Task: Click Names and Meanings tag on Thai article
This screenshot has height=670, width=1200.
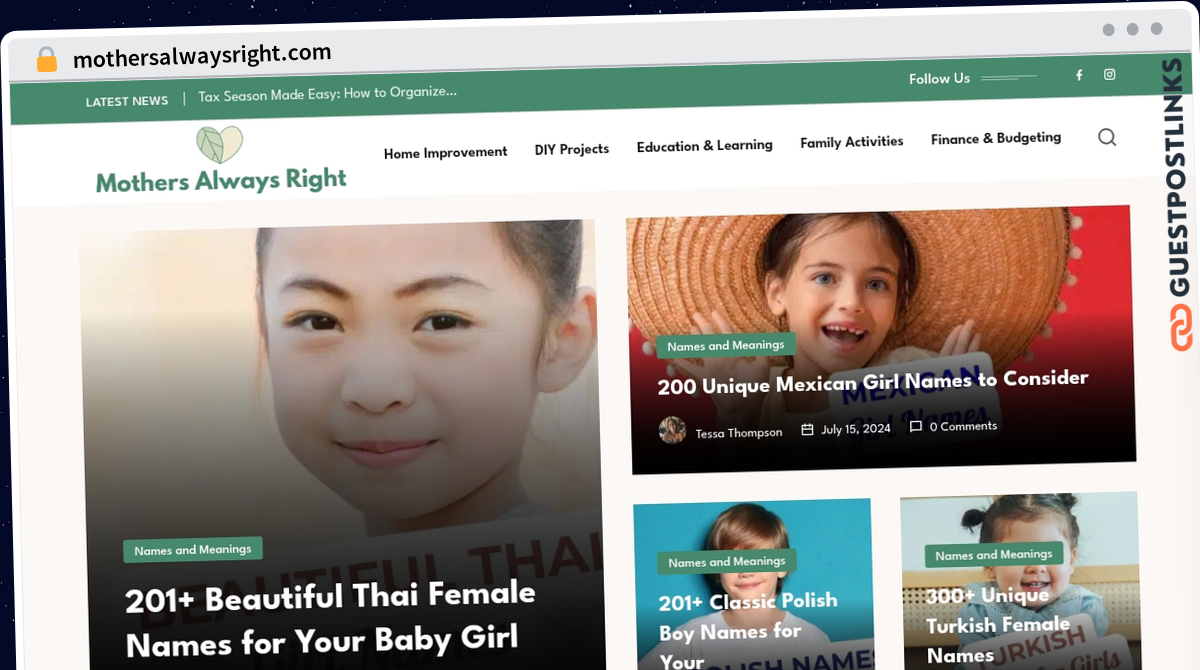Action: [x=193, y=550]
